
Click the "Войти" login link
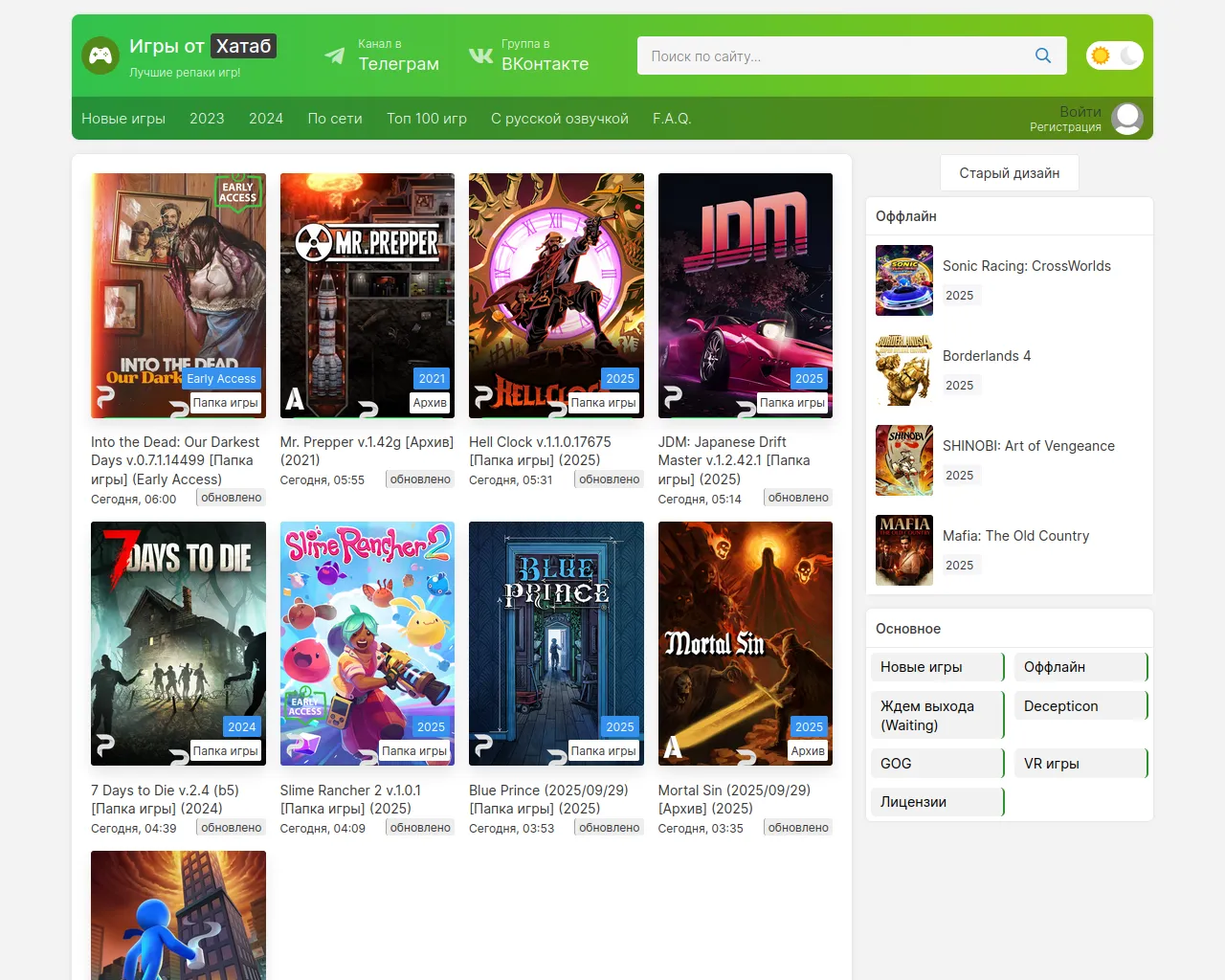pos(1080,111)
